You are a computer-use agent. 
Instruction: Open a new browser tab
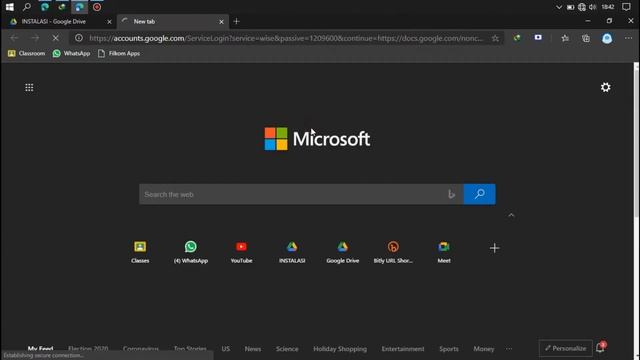tap(236, 21)
